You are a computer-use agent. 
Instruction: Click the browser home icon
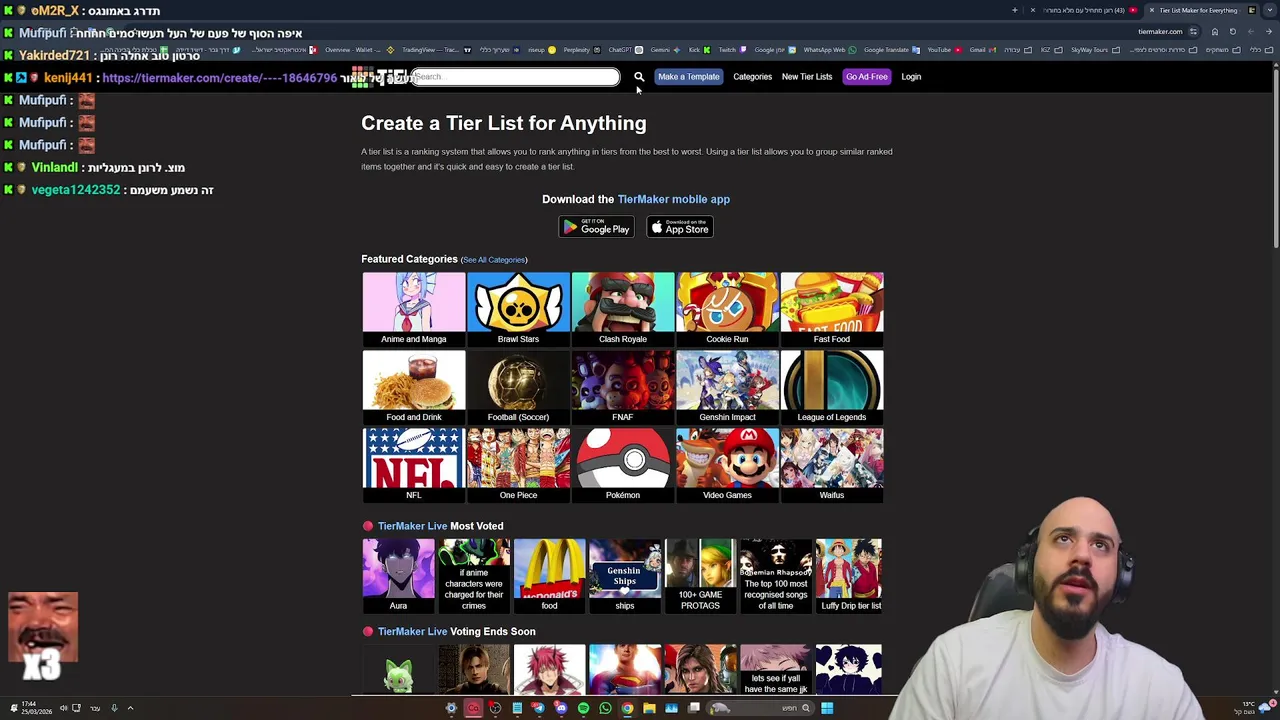(x=1215, y=31)
